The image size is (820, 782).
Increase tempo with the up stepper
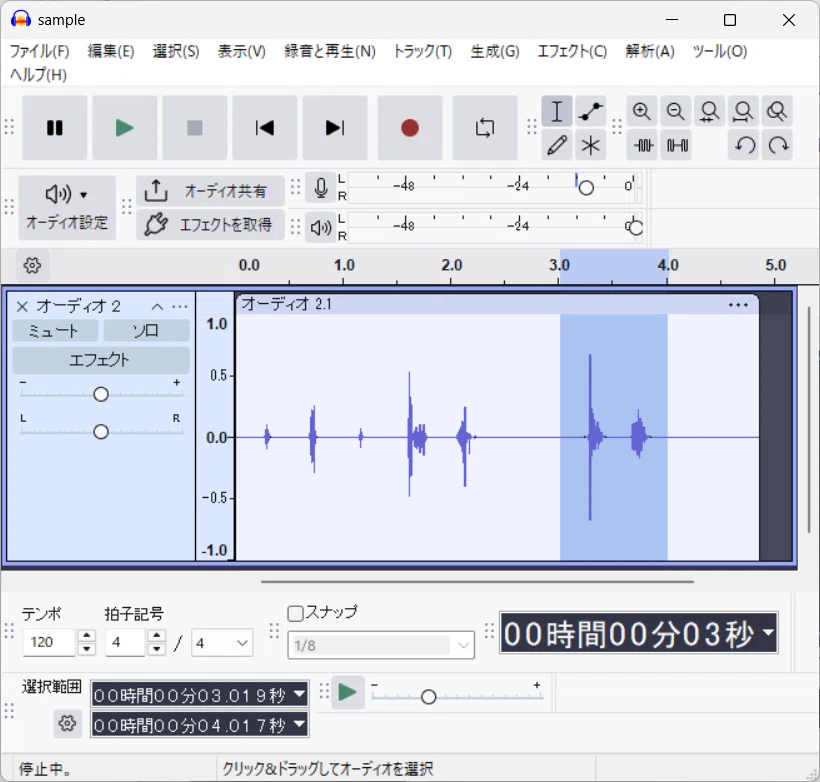pyautogui.click(x=86, y=636)
